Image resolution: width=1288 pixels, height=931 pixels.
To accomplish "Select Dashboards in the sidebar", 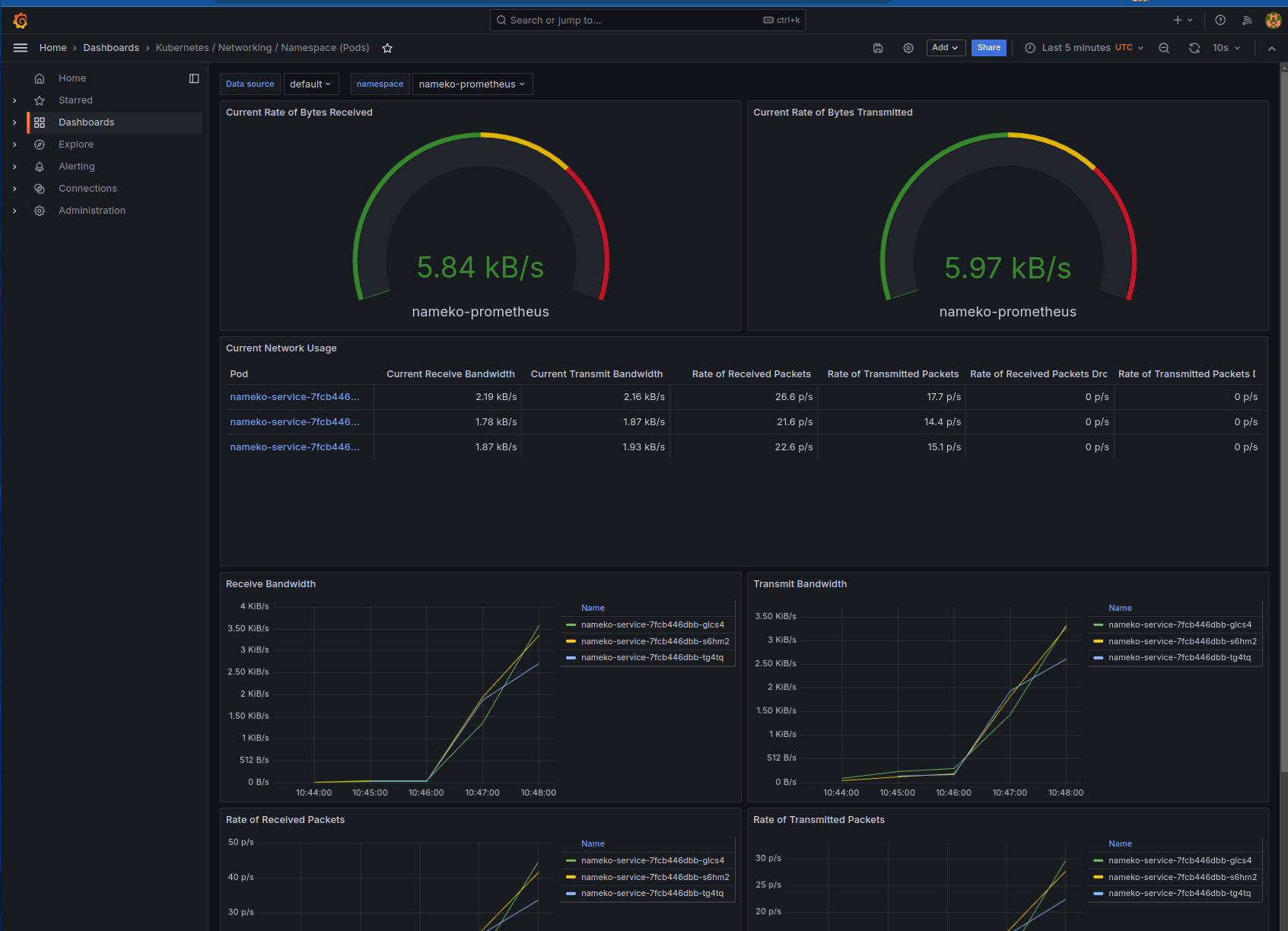I will coord(86,122).
